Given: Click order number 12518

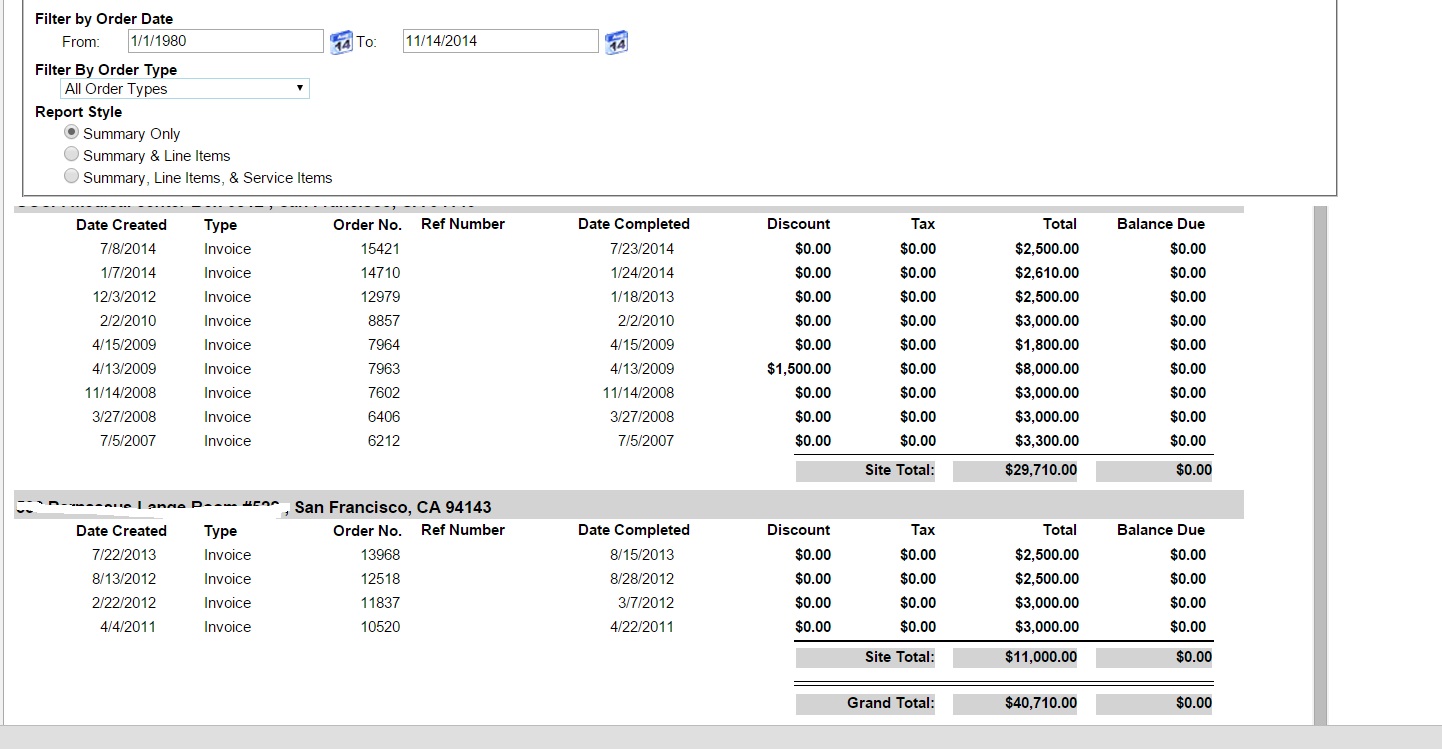Looking at the screenshot, I should click(380, 579).
